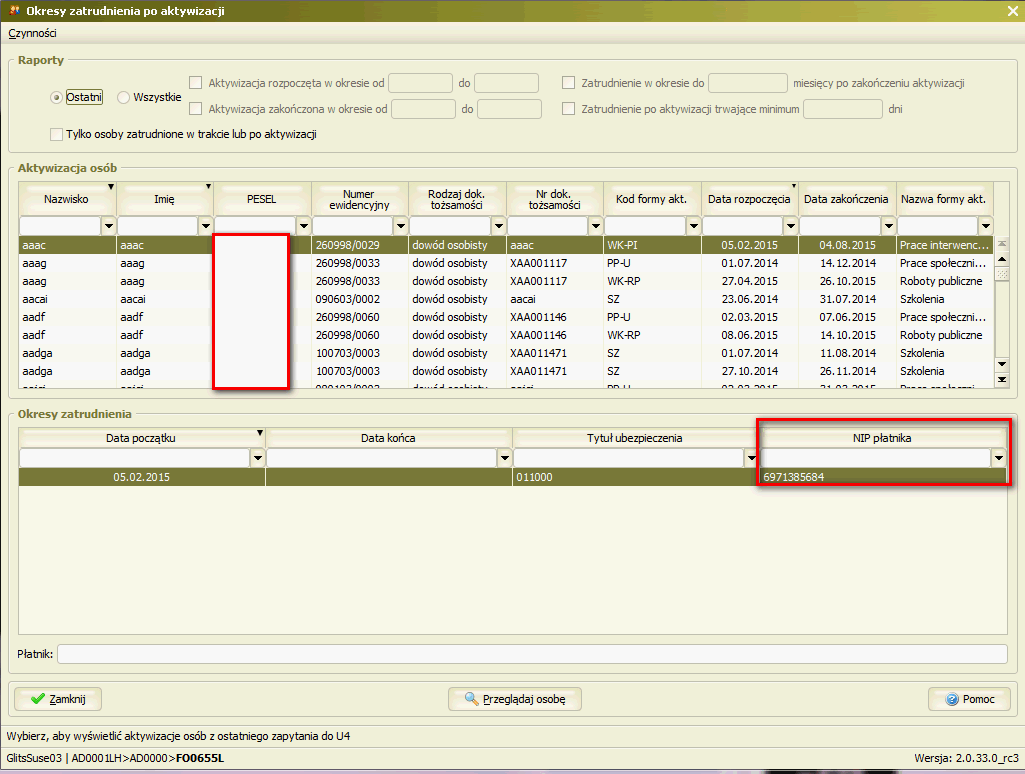Open the Nazwisko column filter dropdown
This screenshot has height=774, width=1025.
click(109, 226)
